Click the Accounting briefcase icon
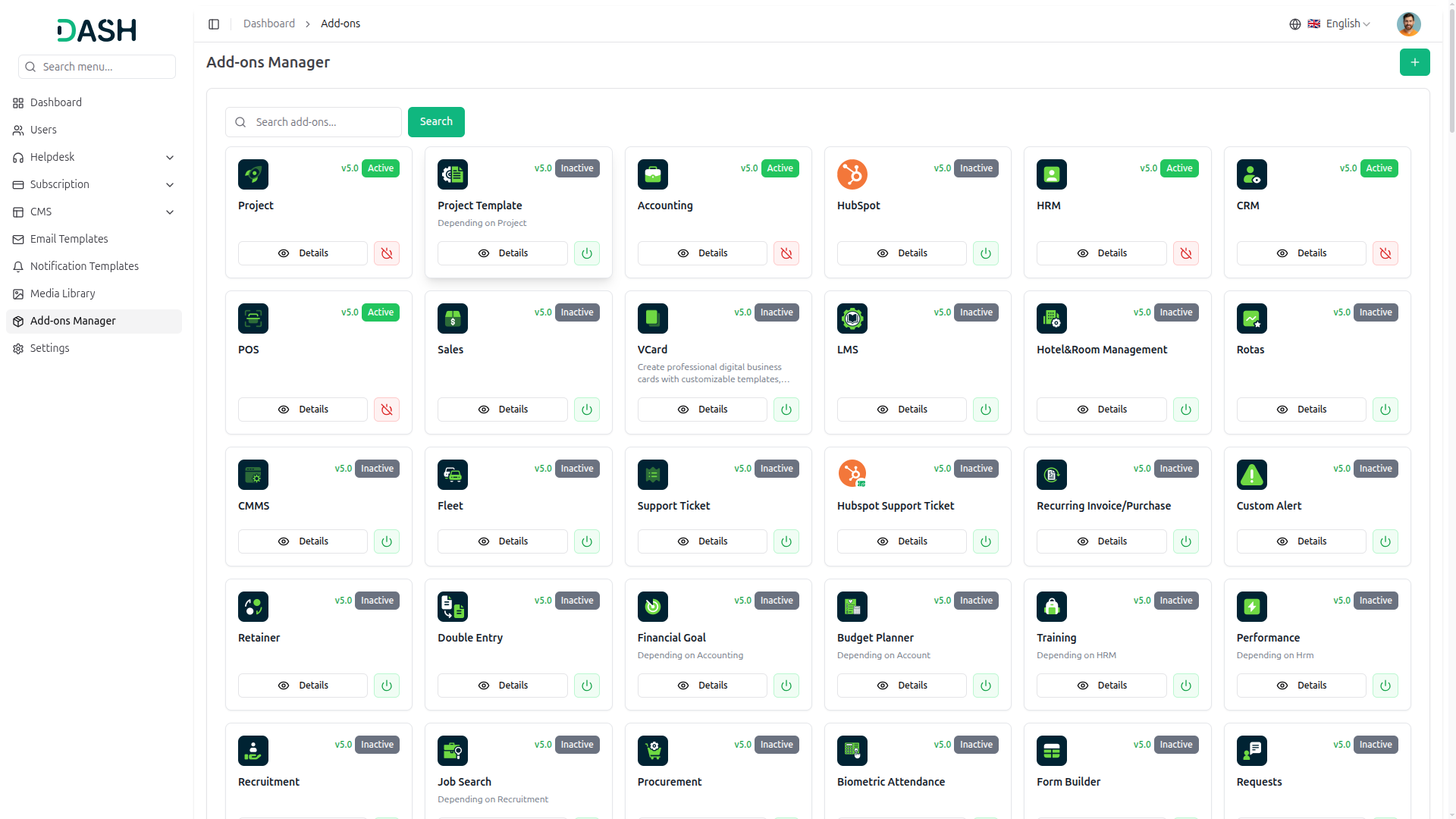Screen dimensions: 1456x819 tap(652, 174)
